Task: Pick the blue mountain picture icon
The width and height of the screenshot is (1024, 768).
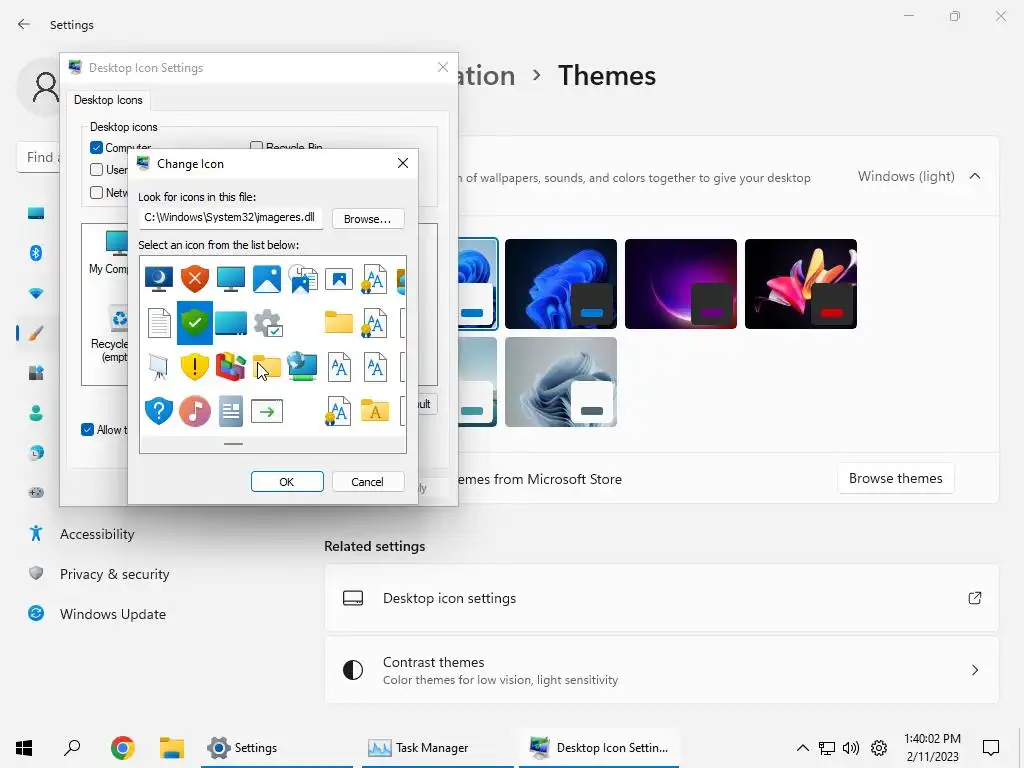Action: click(266, 279)
